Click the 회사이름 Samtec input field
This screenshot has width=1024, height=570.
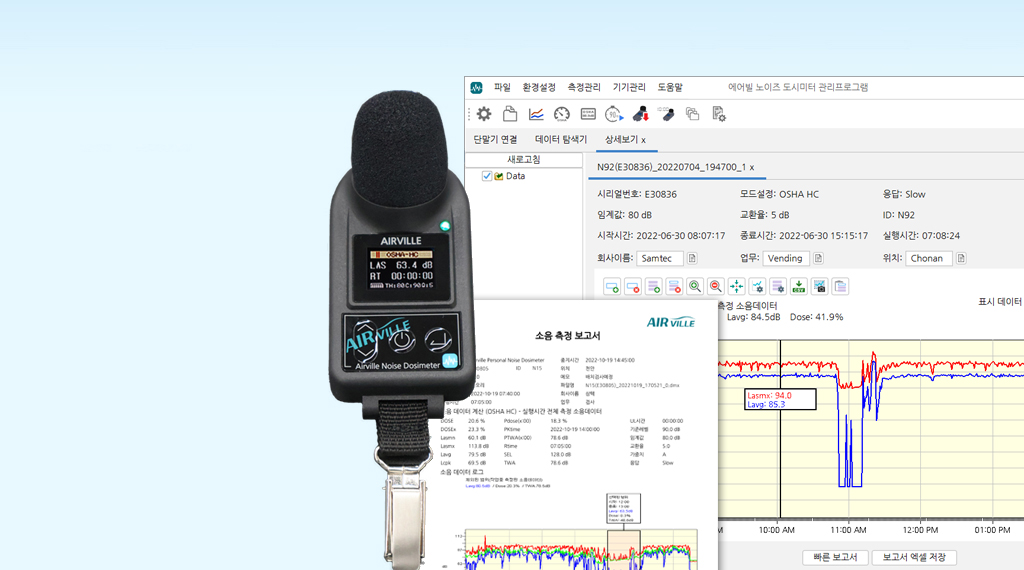(660, 259)
